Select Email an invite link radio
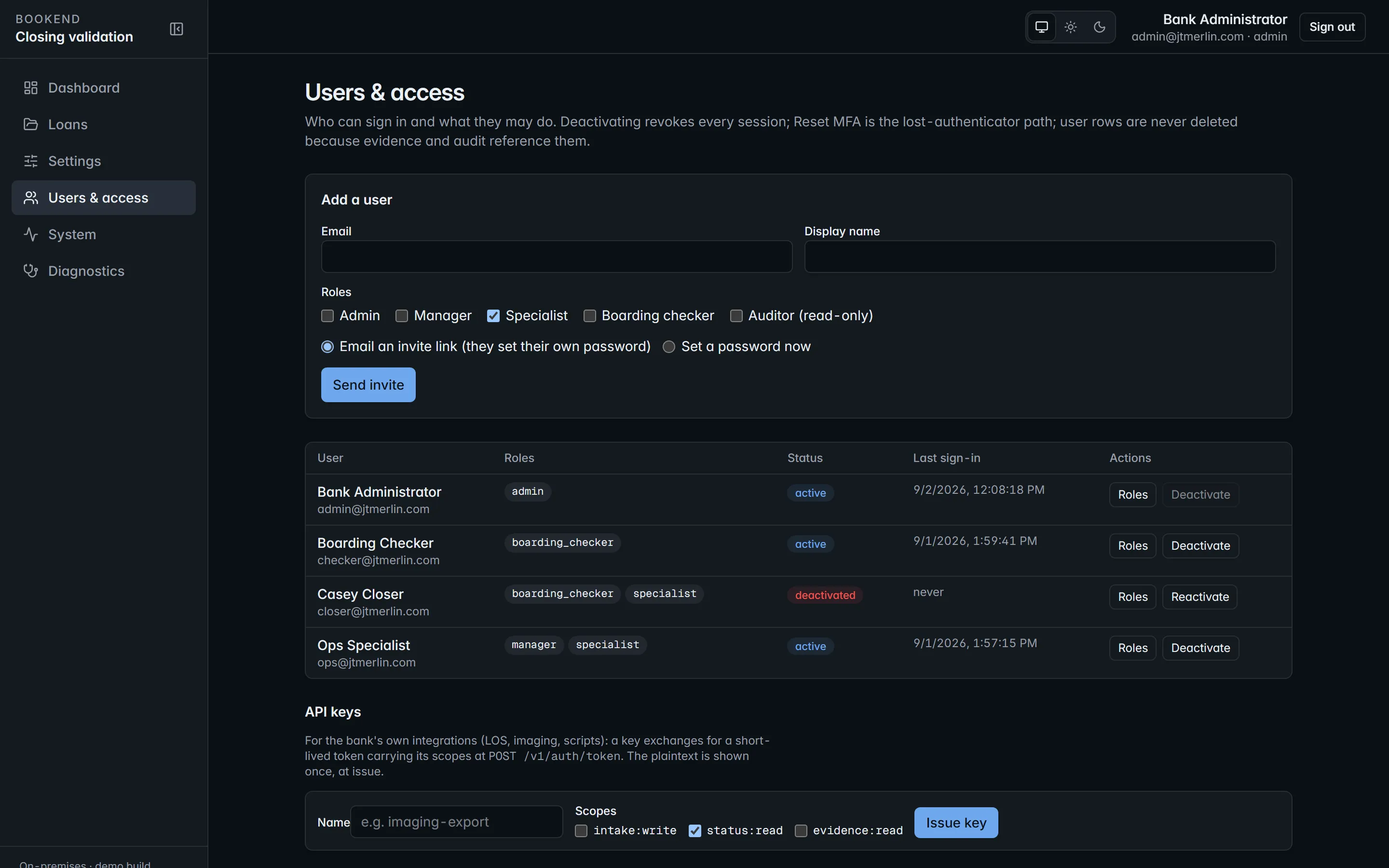Image resolution: width=1389 pixels, height=868 pixels. pyautogui.click(x=327, y=347)
